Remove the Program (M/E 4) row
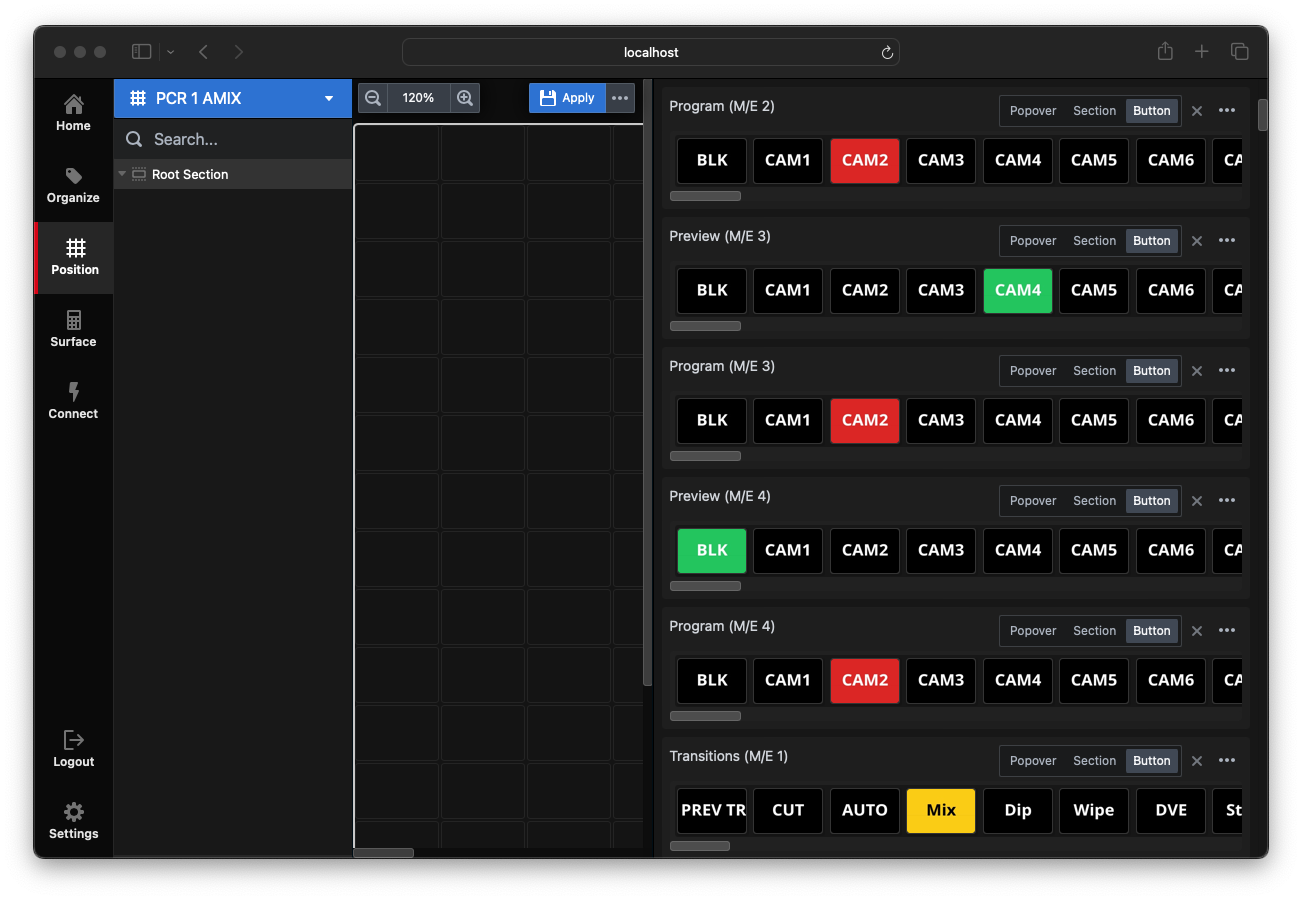The image size is (1302, 900). 1197,631
